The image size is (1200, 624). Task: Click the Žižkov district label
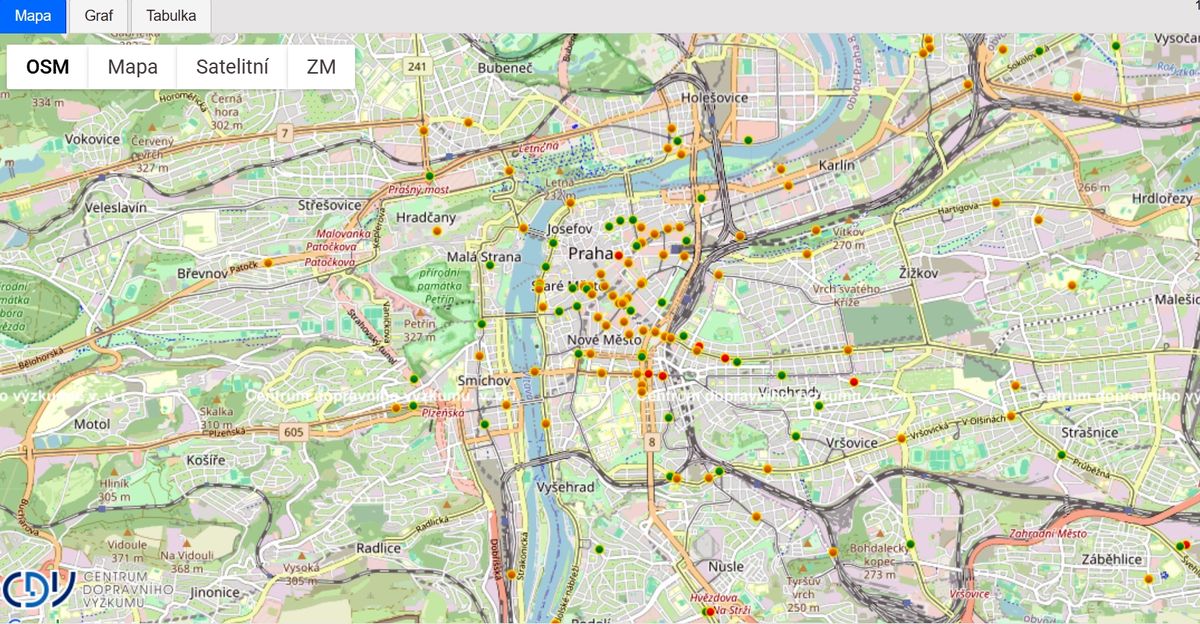point(919,272)
